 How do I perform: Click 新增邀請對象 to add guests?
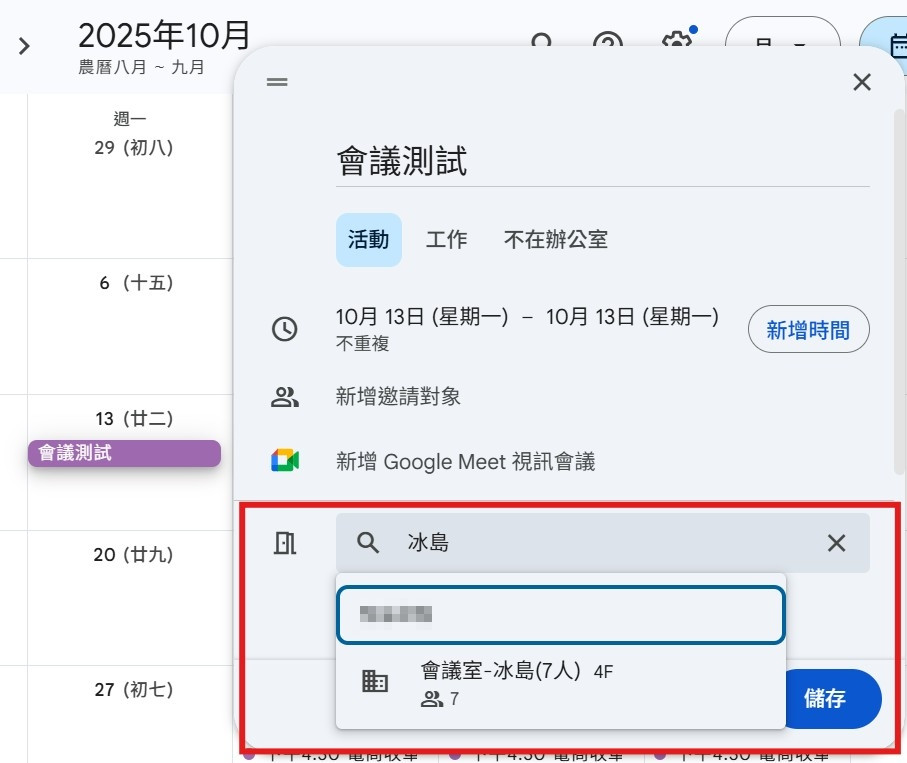(398, 397)
